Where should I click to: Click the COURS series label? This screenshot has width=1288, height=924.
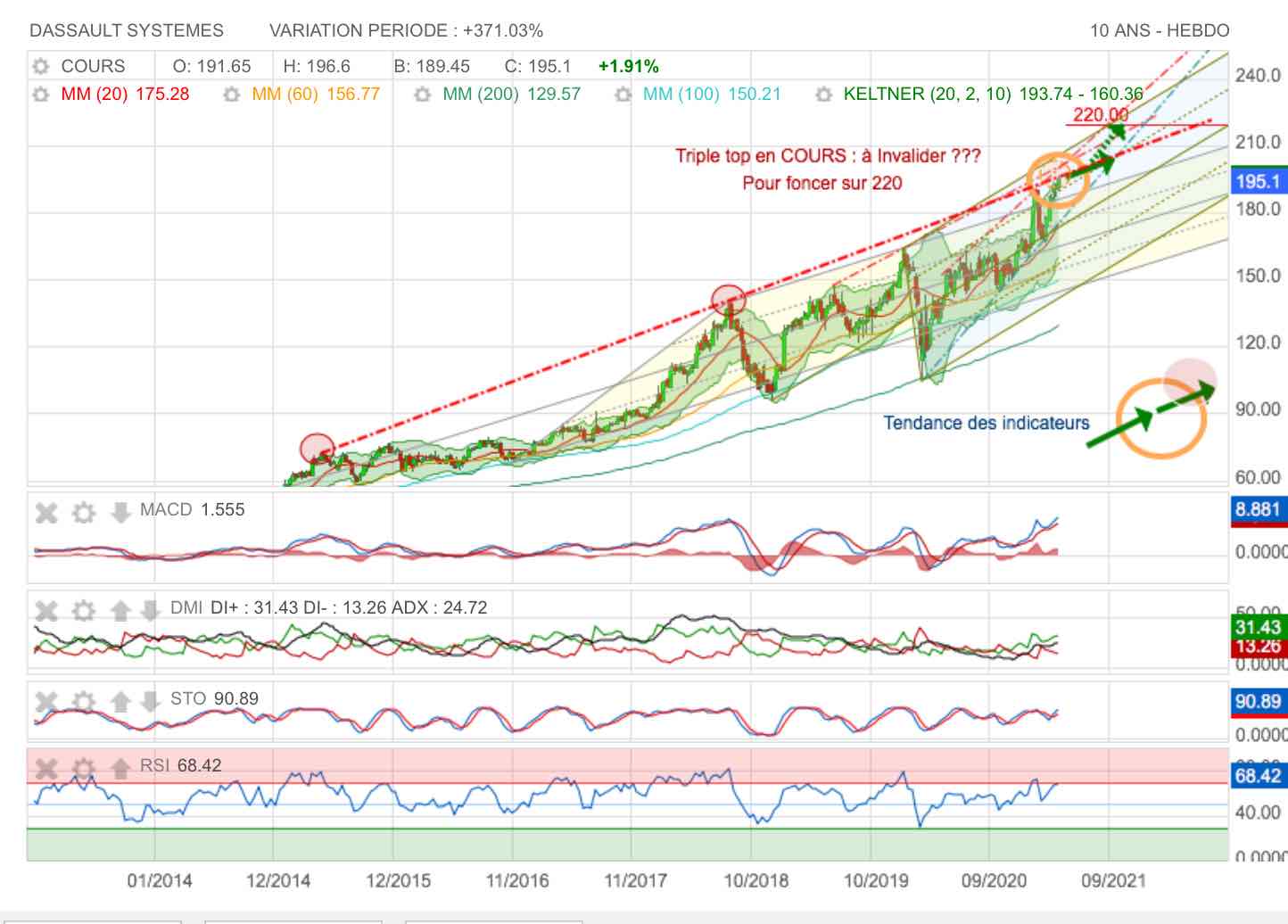[x=93, y=67]
